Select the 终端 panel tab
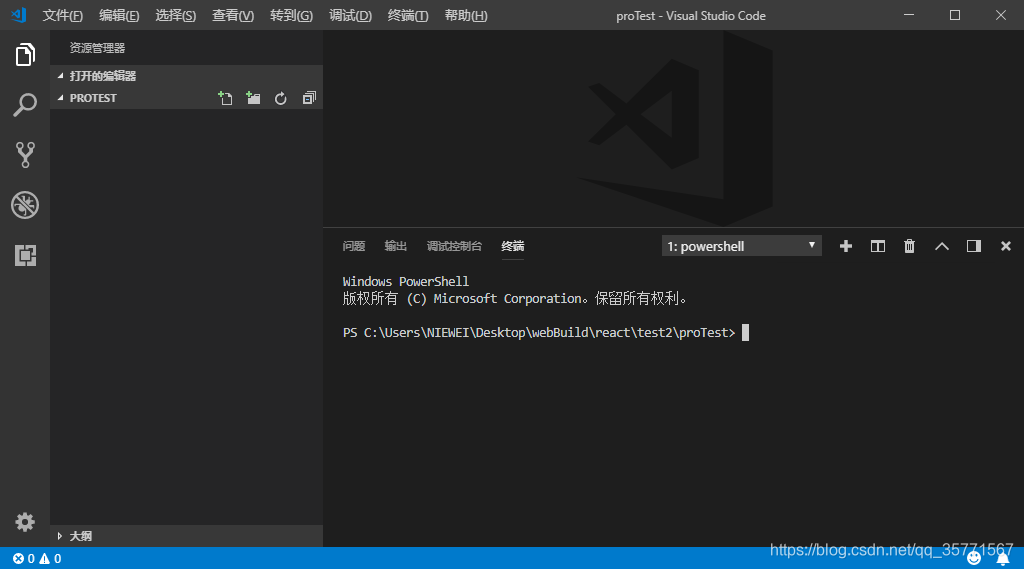The image size is (1024, 569). pos(513,246)
